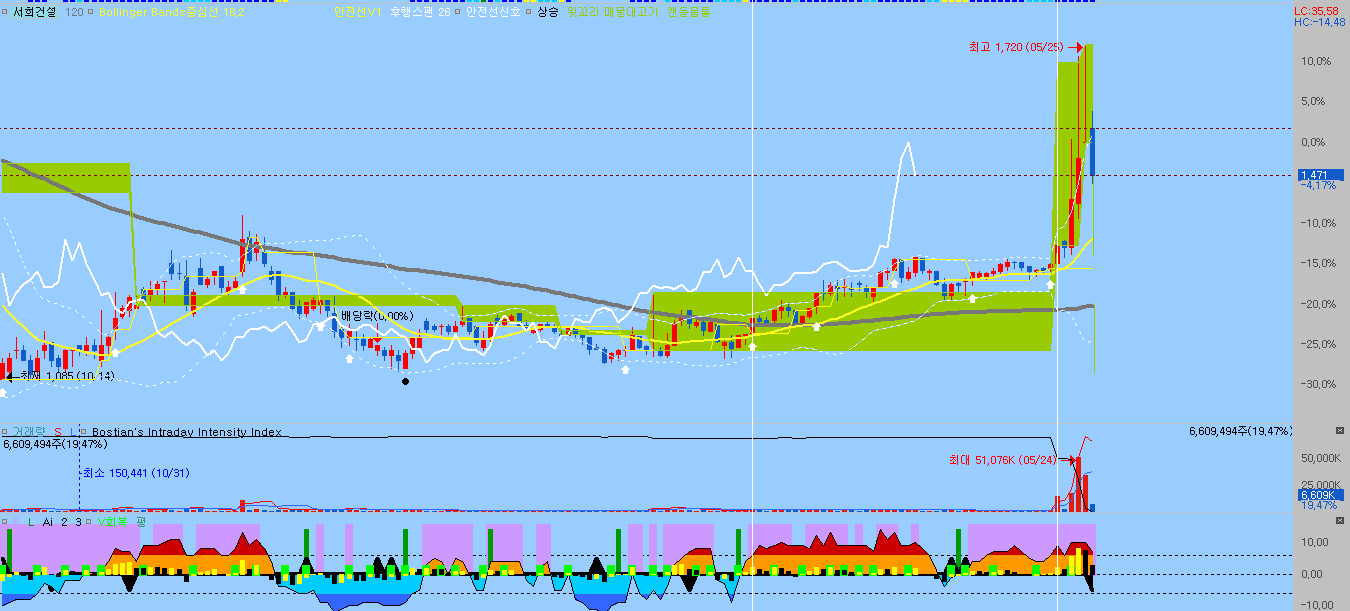This screenshot has height=611, width=1350.
Task: Select the 안전선V1 indicator label
Action: pos(358,12)
